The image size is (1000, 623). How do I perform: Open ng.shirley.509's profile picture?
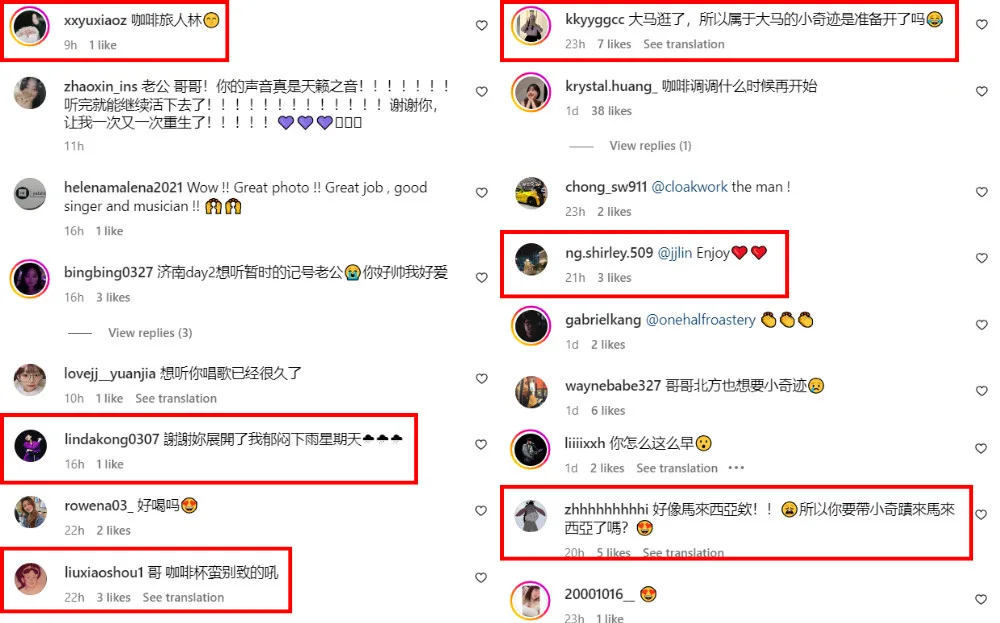[x=531, y=259]
